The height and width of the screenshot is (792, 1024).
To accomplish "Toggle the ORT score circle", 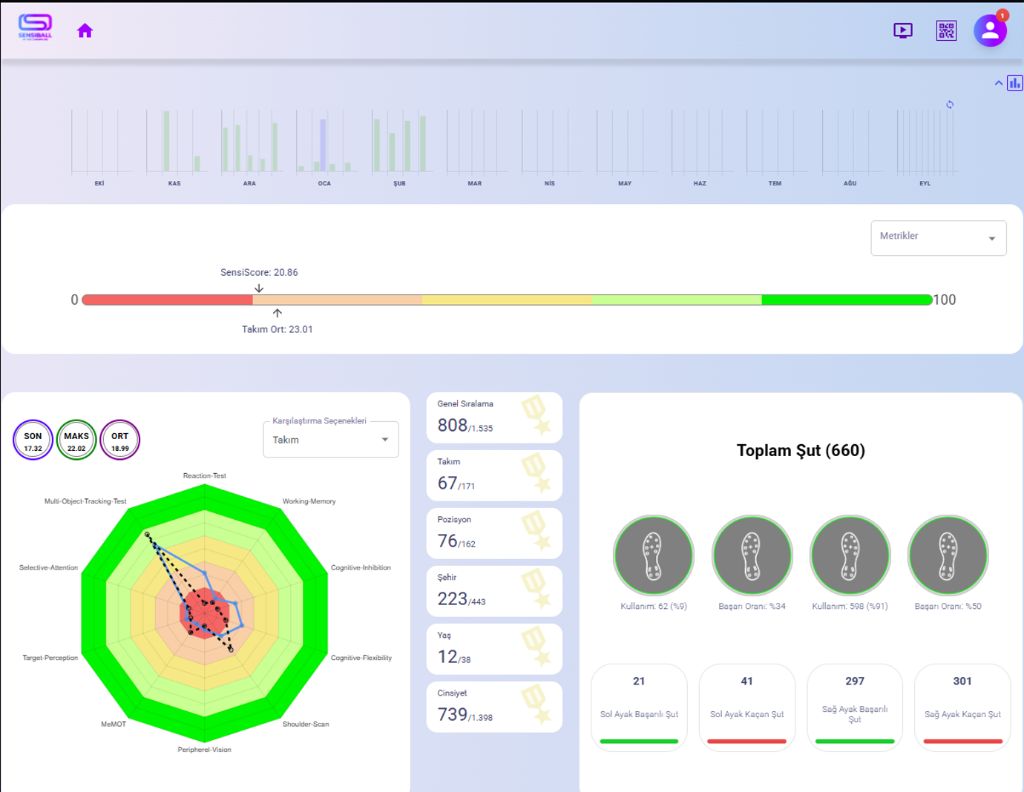I will click(x=120, y=439).
